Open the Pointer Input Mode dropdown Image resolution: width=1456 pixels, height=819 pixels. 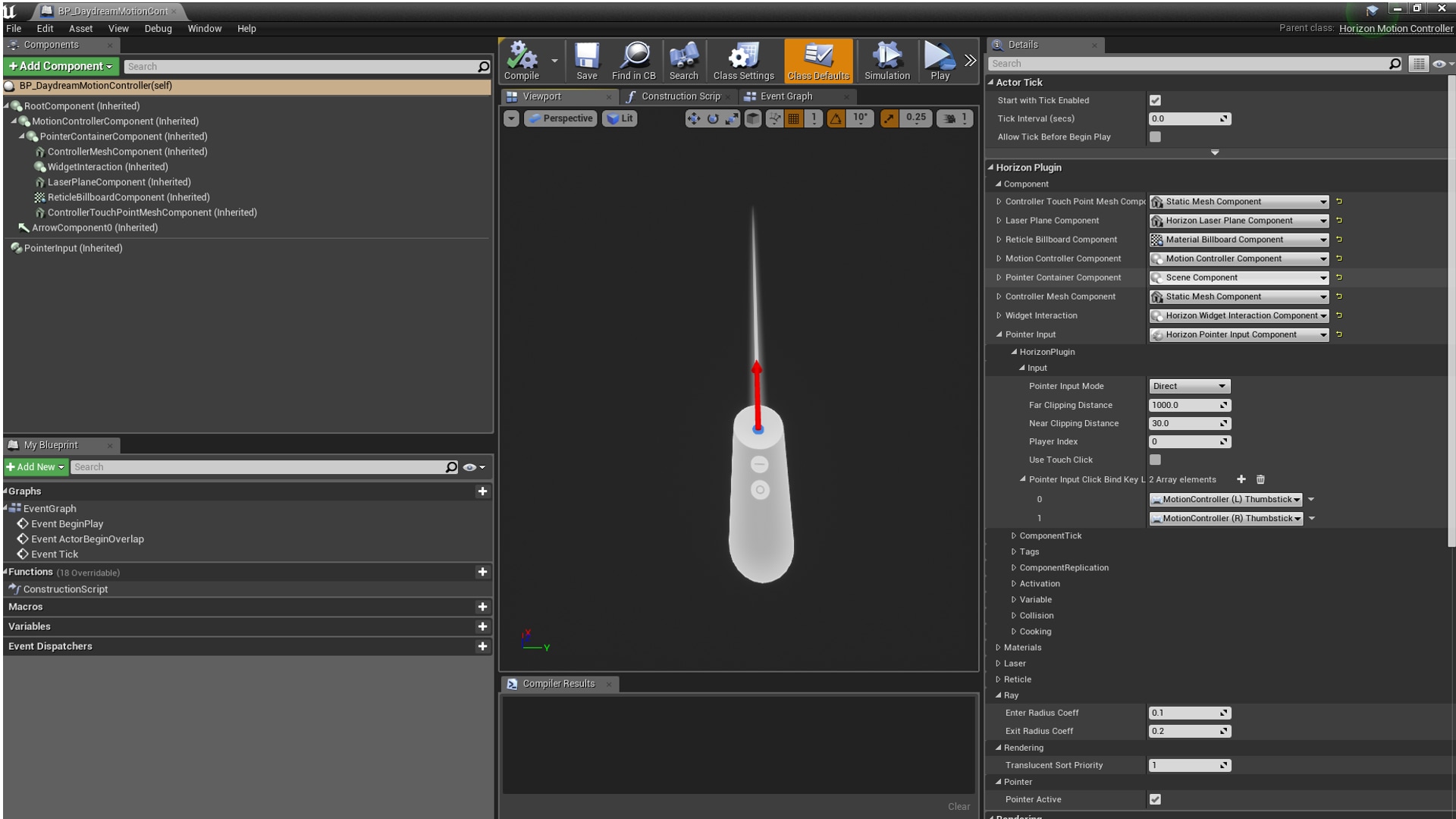tap(1188, 386)
